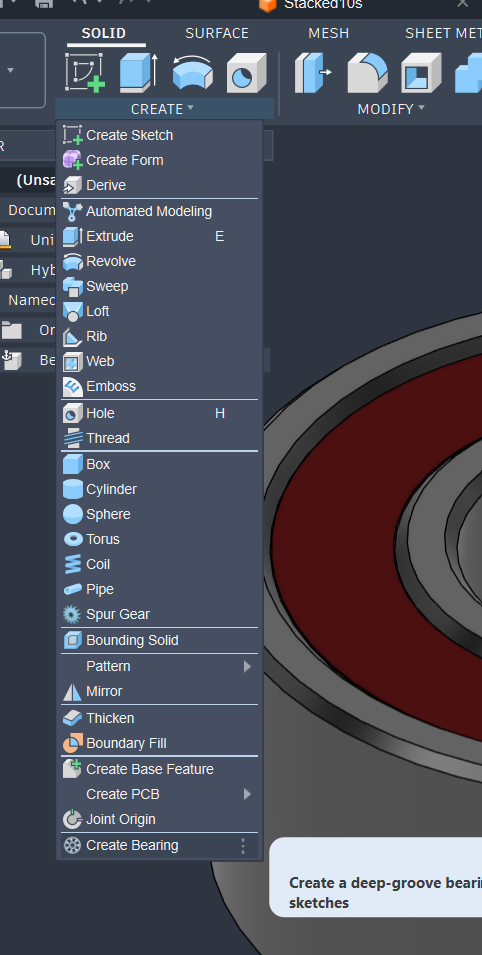The image size is (482, 955).
Task: Click the Create Sketch toolbar icon
Action: click(x=85, y=72)
